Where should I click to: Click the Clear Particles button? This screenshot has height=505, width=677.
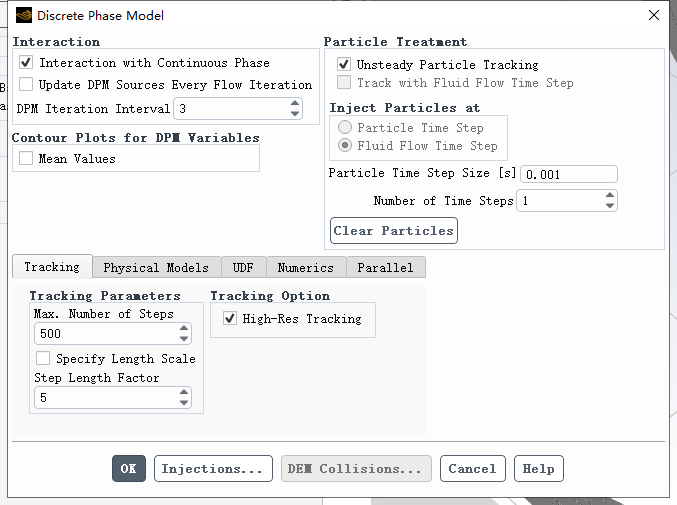pos(393,230)
